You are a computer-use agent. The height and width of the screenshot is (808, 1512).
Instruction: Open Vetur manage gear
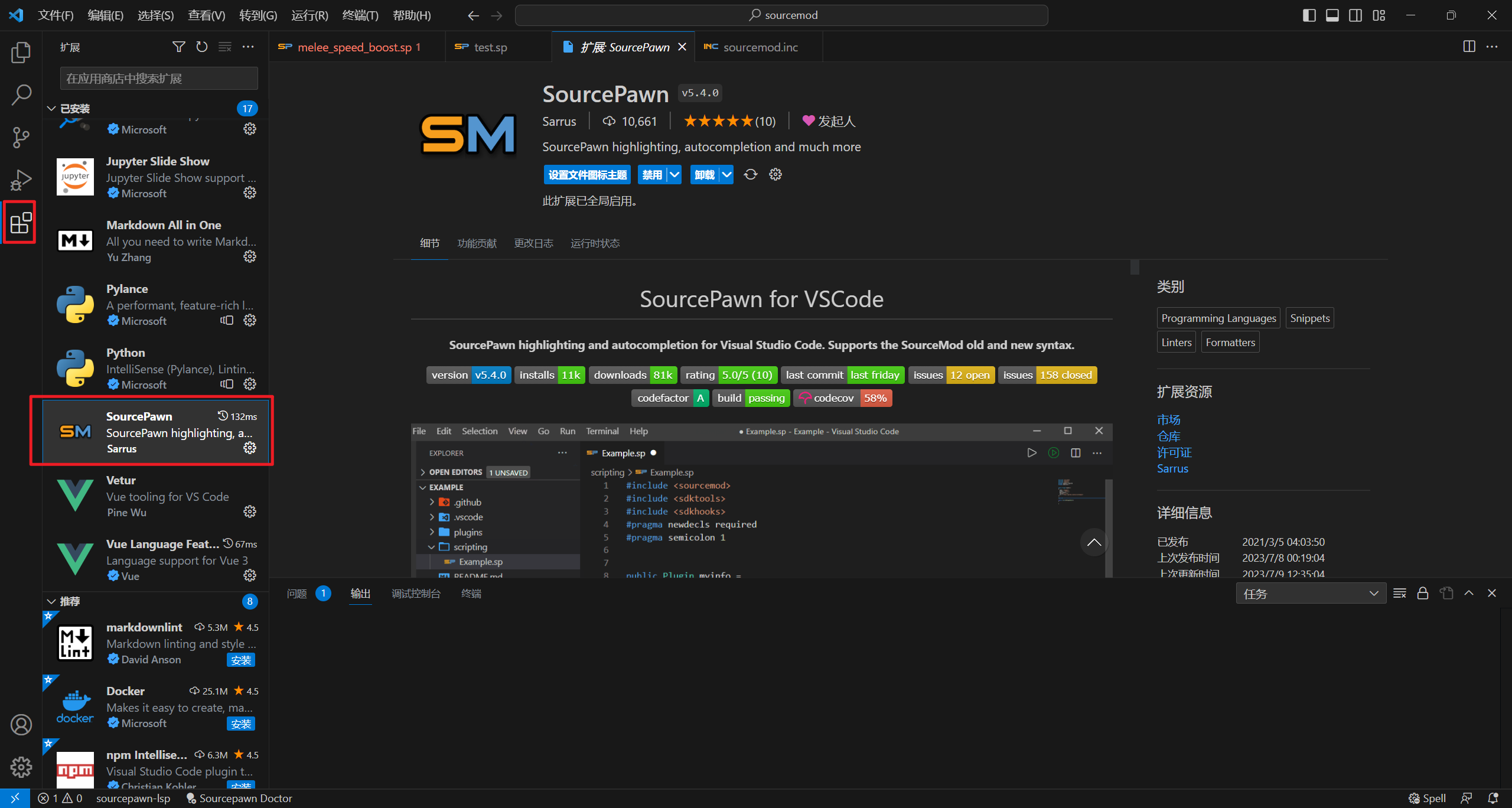click(x=250, y=511)
